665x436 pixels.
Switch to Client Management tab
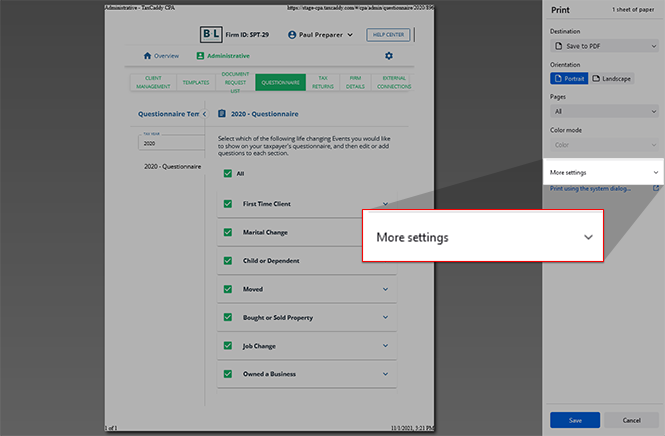click(x=153, y=82)
